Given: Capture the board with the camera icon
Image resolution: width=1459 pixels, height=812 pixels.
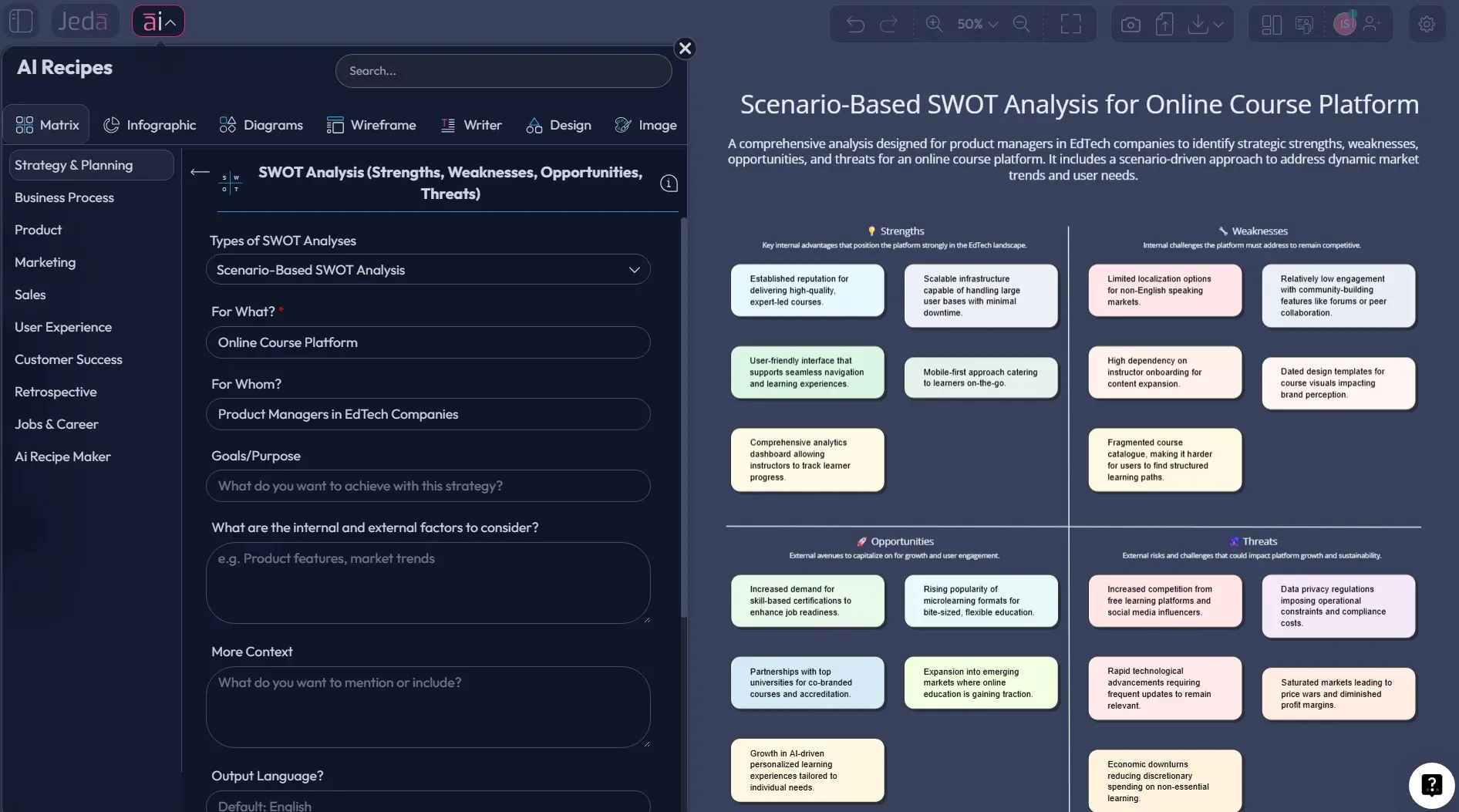Looking at the screenshot, I should 1130,24.
